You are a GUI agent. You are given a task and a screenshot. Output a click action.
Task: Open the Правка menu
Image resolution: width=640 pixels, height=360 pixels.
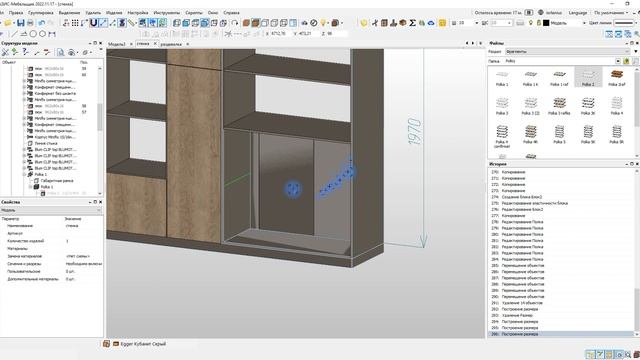[x=16, y=13]
